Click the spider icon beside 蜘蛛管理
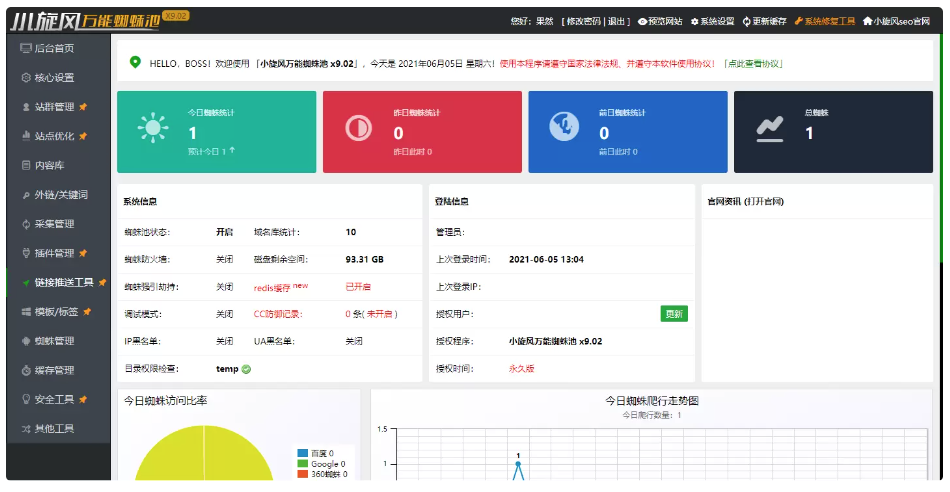The image size is (950, 492). (26, 341)
